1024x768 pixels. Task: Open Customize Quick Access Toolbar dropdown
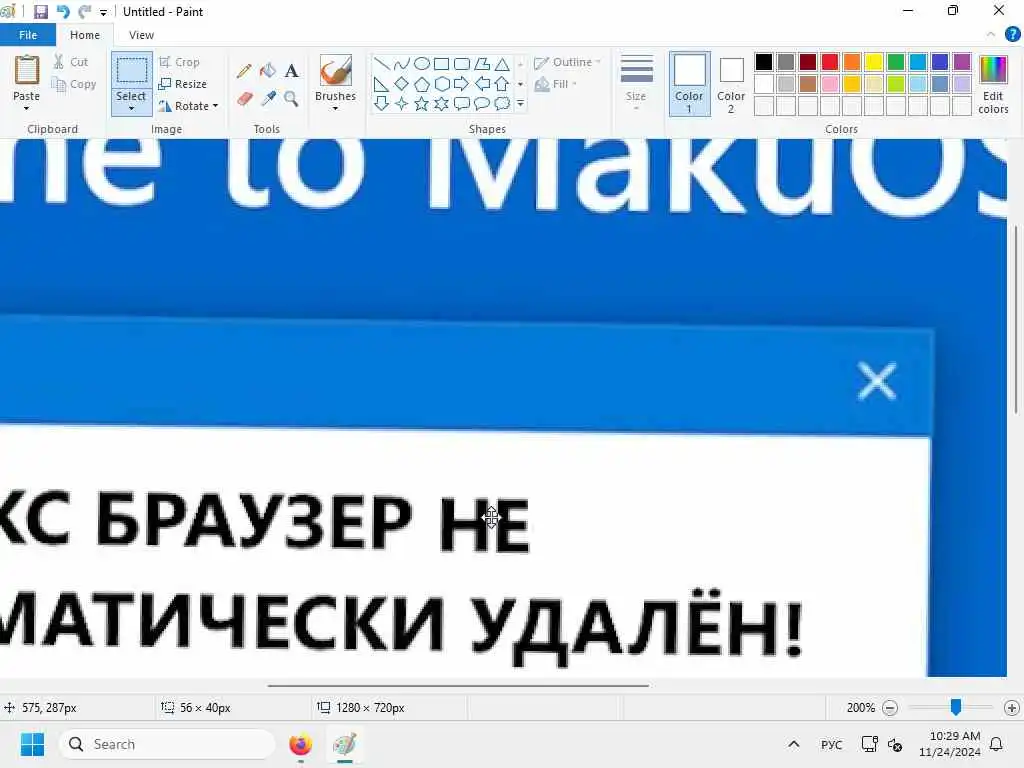point(103,12)
